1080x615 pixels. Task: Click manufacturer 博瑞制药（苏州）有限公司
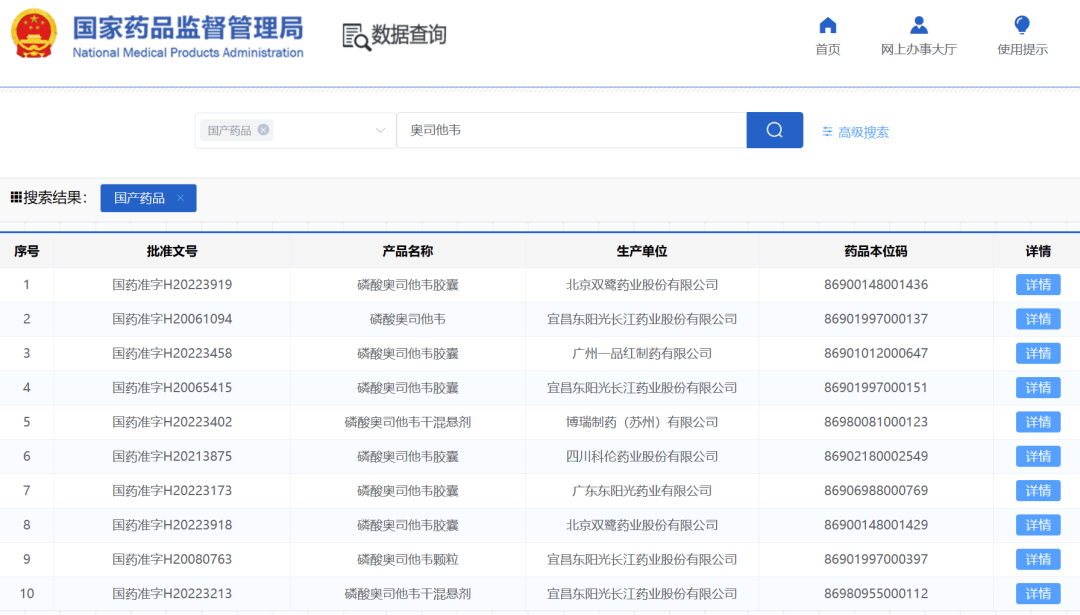pos(642,422)
